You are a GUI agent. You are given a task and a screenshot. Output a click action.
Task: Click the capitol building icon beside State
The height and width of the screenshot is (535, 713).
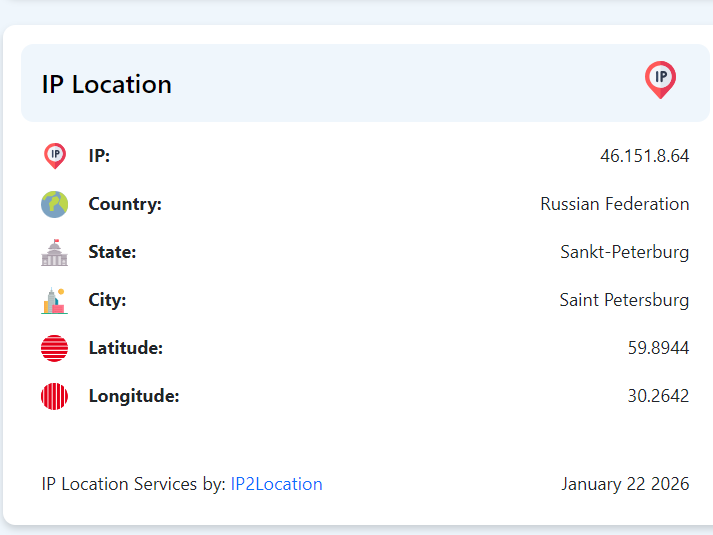55,252
